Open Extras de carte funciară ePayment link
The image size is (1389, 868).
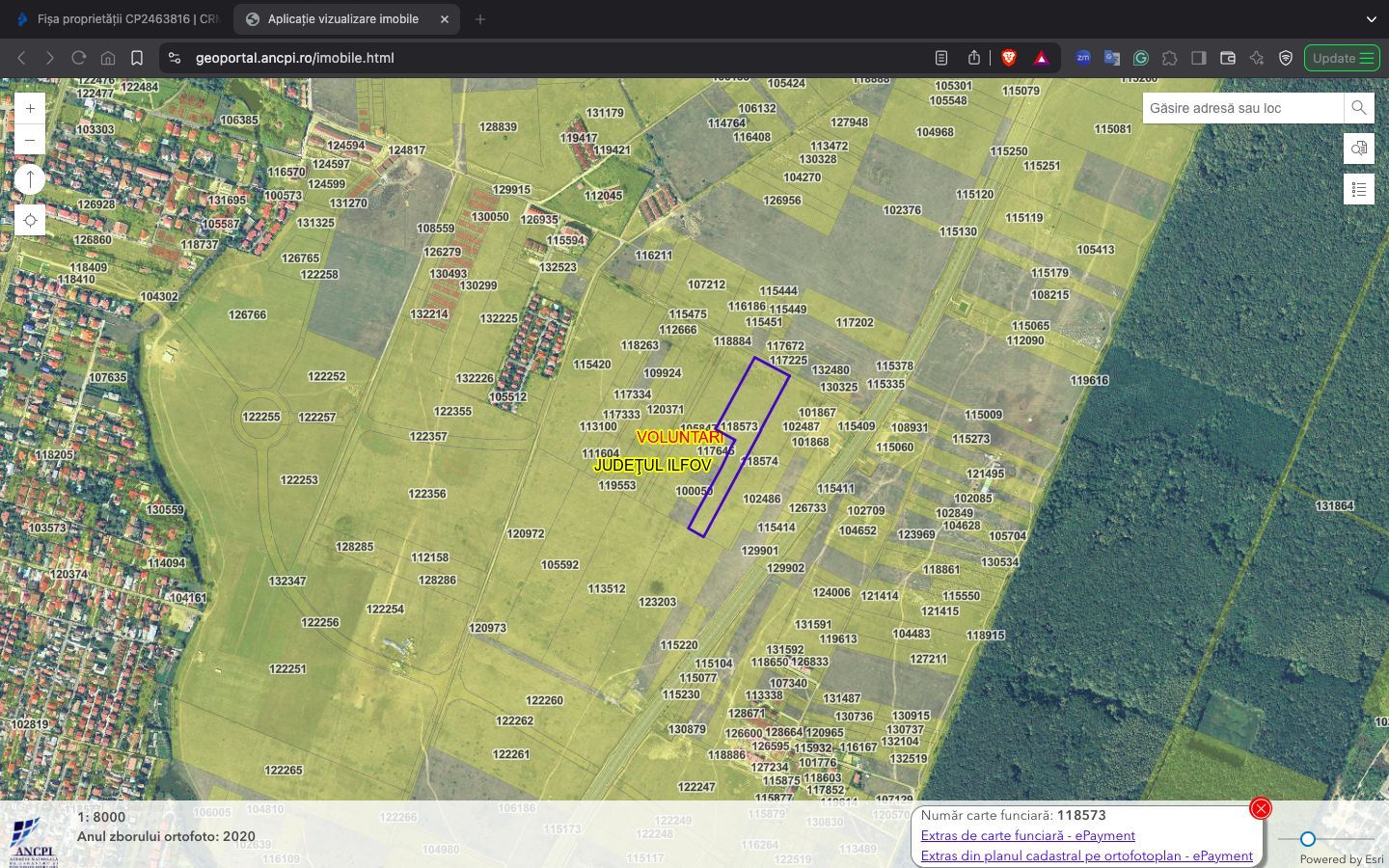click(1027, 835)
